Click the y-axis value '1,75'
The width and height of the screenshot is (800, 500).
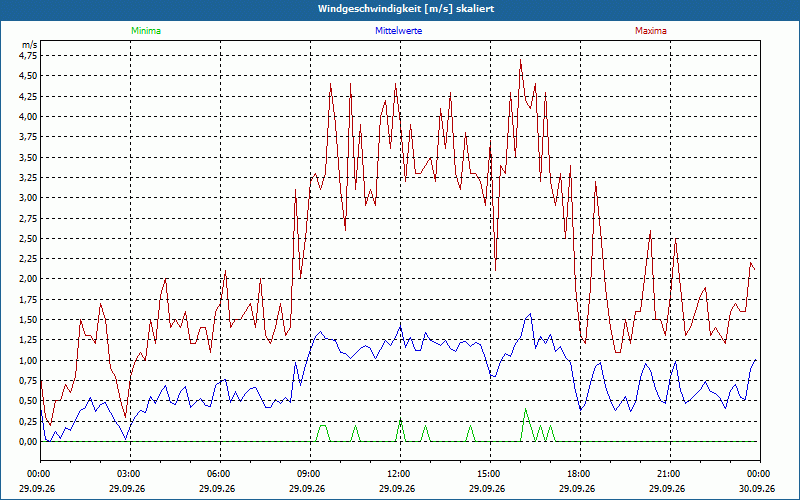coord(29,299)
